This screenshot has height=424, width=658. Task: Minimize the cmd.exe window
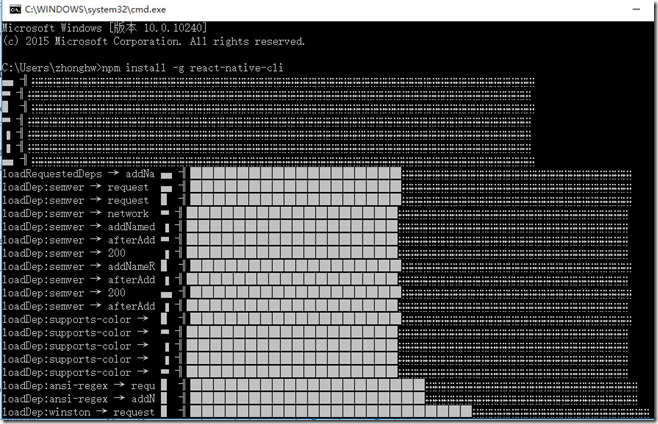click(636, 9)
